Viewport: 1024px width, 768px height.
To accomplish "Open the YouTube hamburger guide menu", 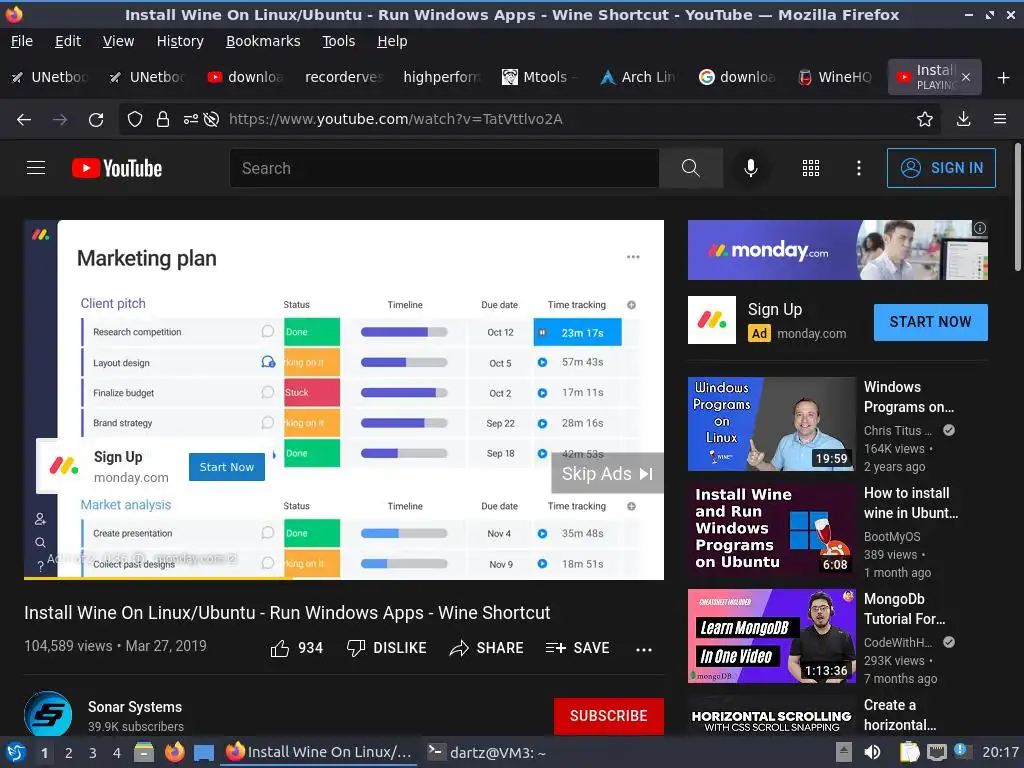I will (36, 168).
